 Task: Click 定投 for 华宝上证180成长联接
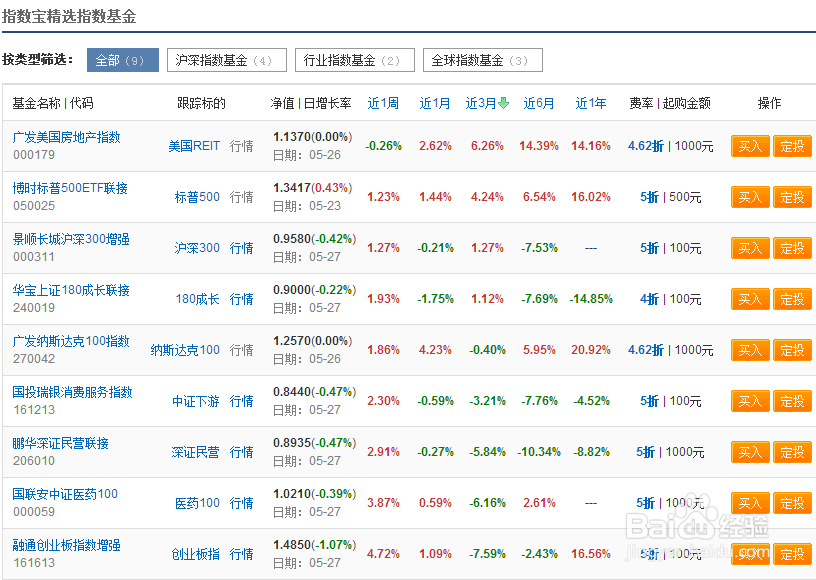(792, 299)
